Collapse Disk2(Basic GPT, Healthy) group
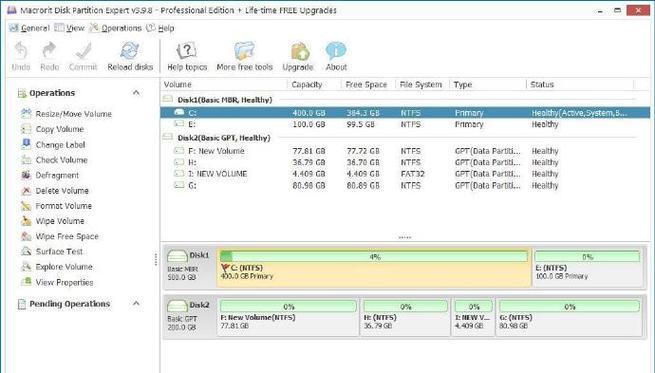 coord(167,137)
